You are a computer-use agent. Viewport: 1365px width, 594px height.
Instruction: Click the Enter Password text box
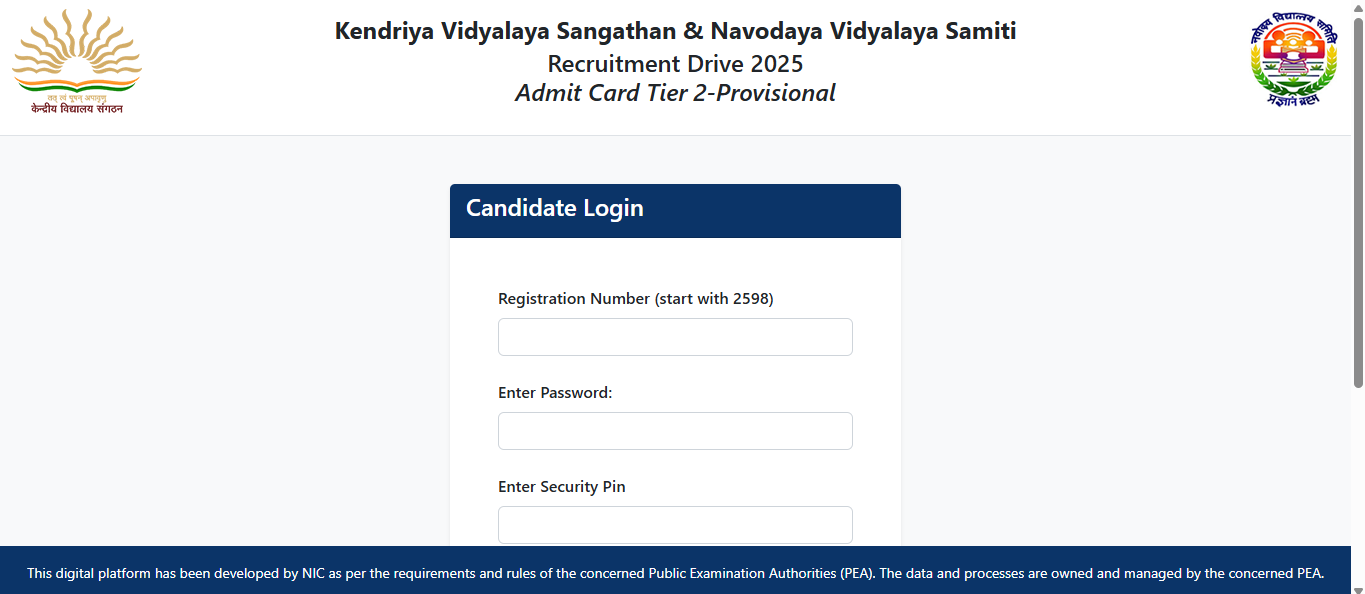pyautogui.click(x=675, y=430)
